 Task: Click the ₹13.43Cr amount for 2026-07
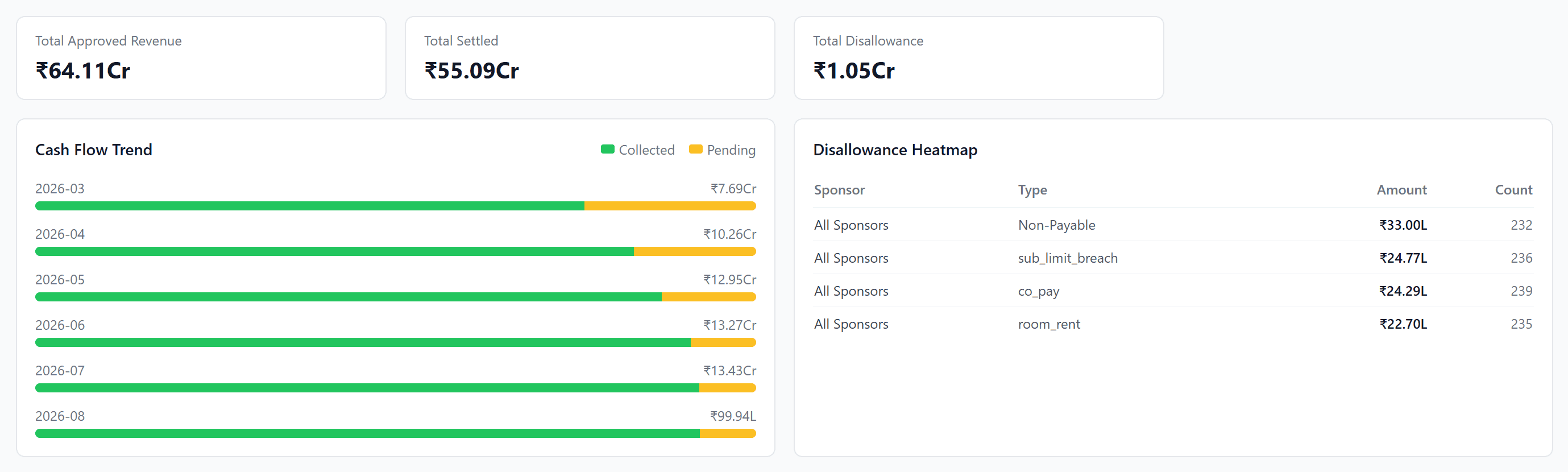[x=730, y=371]
